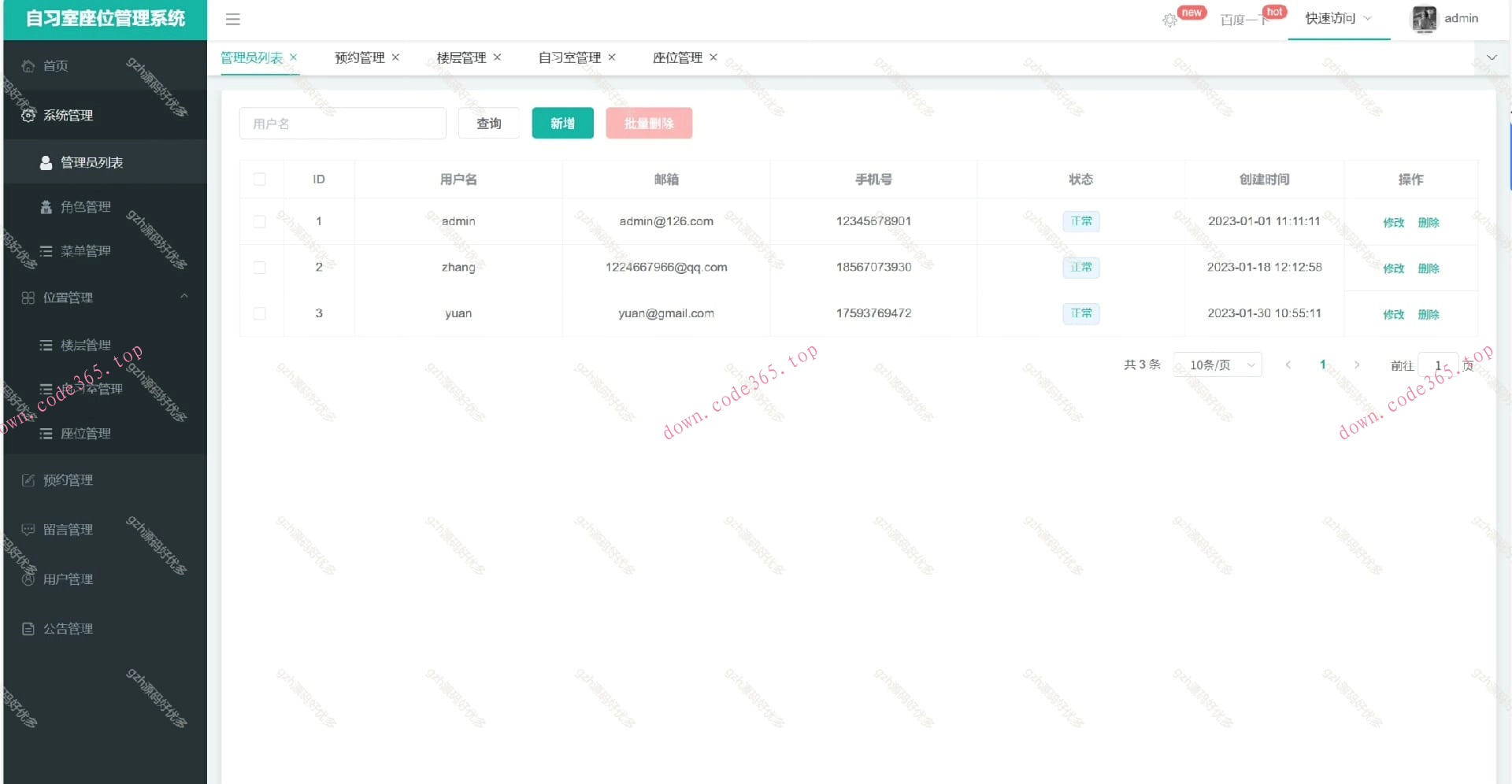
Task: Collapse the 位置管理 submenu
Action: coord(184,297)
